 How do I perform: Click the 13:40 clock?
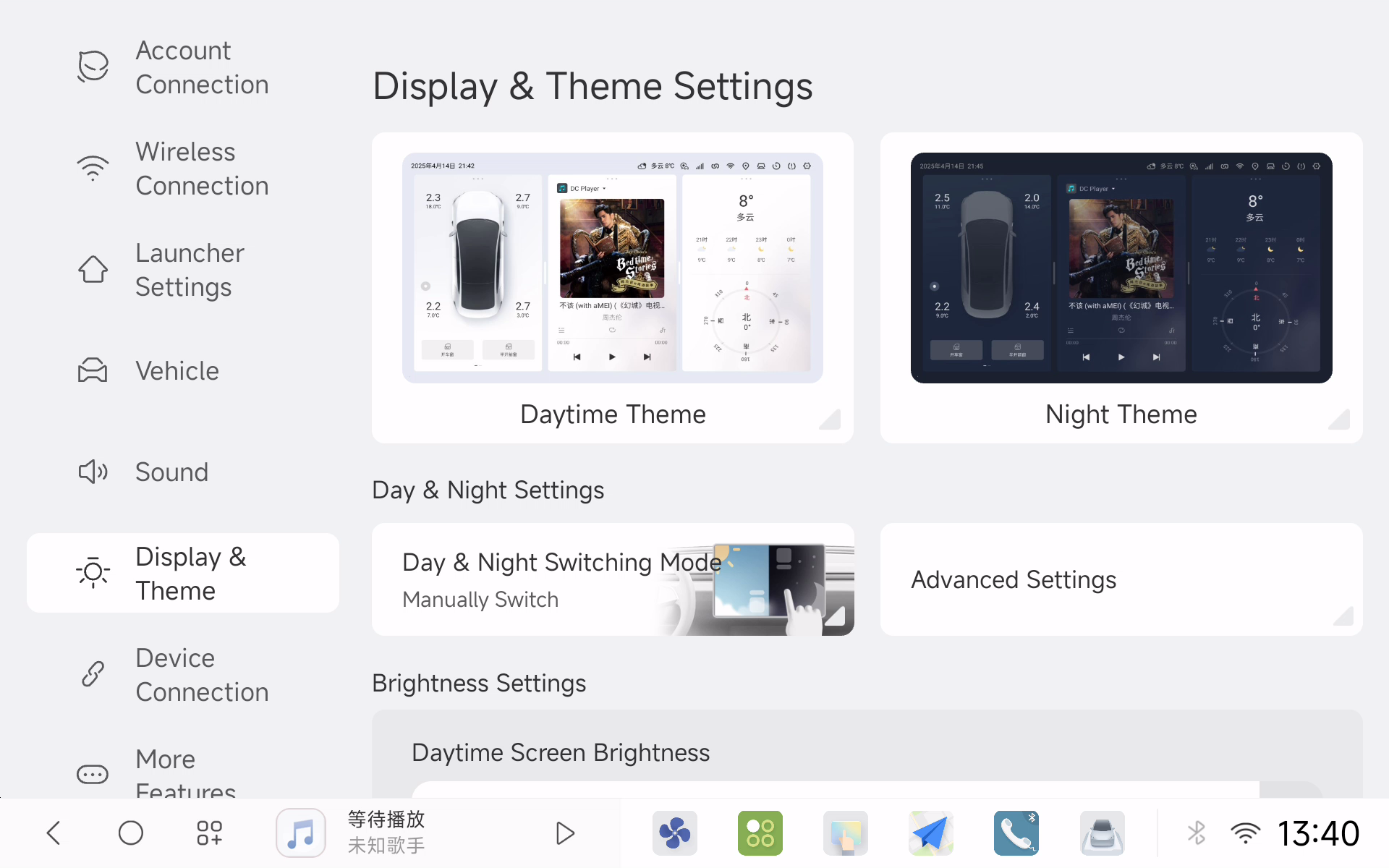[x=1318, y=833]
